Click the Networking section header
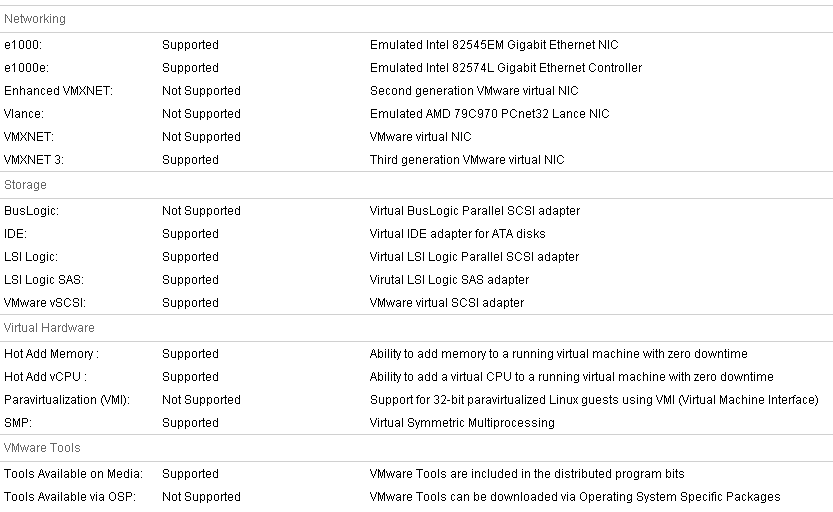The height and width of the screenshot is (512, 833). pos(35,19)
